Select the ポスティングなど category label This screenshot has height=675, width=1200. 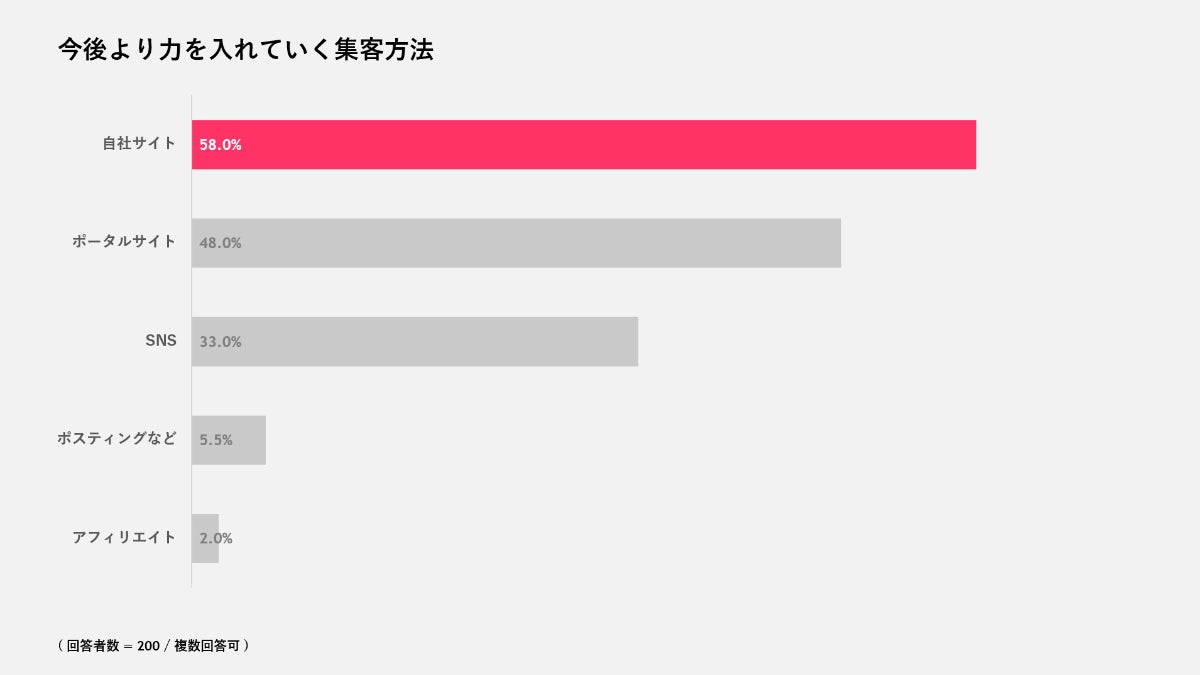pyautogui.click(x=117, y=438)
